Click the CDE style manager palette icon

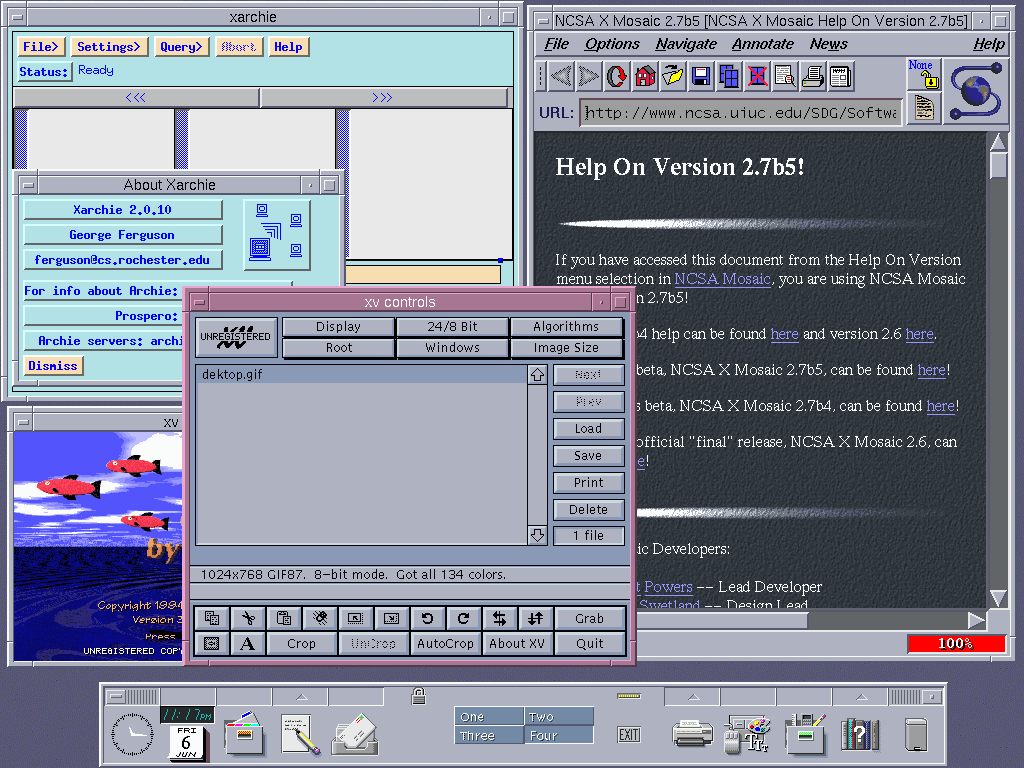point(748,733)
